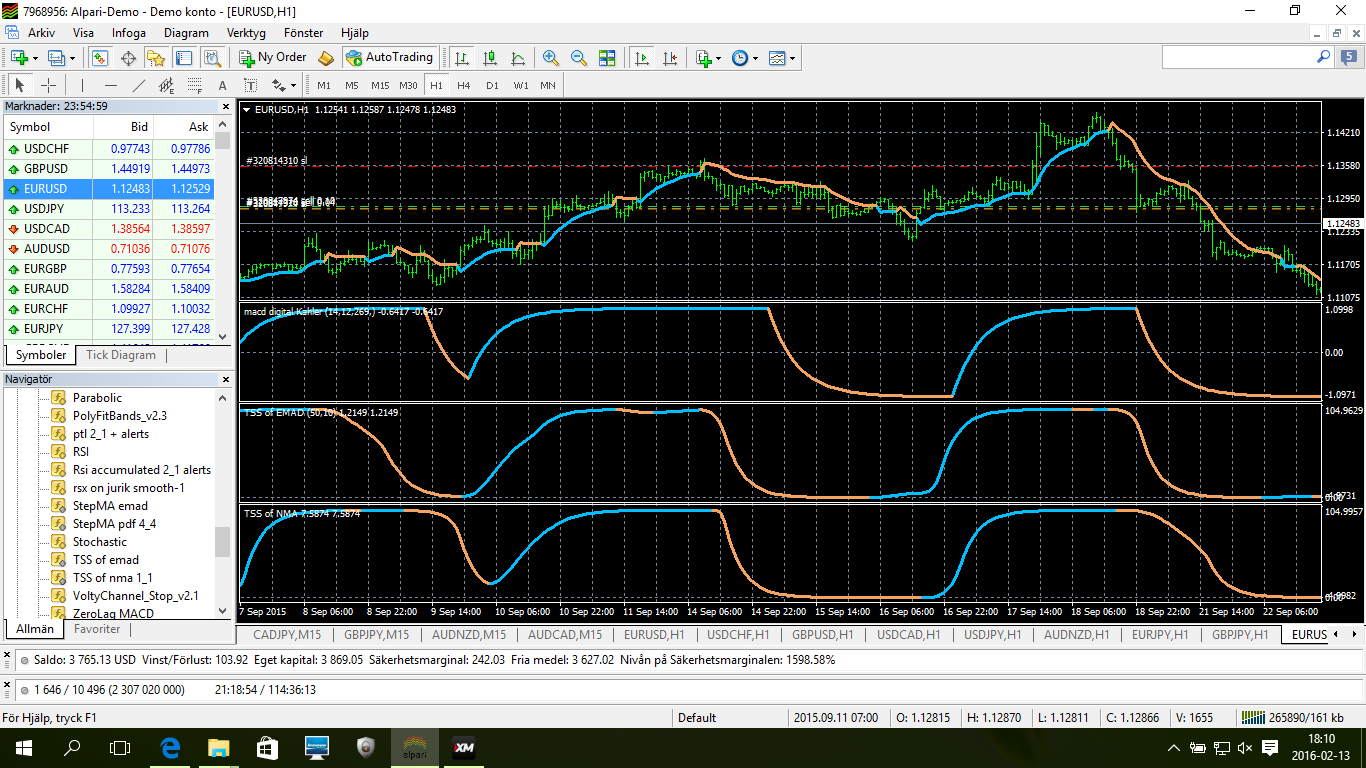
Task: Open the MetaEditor yellow book icon
Action: pos(325,58)
